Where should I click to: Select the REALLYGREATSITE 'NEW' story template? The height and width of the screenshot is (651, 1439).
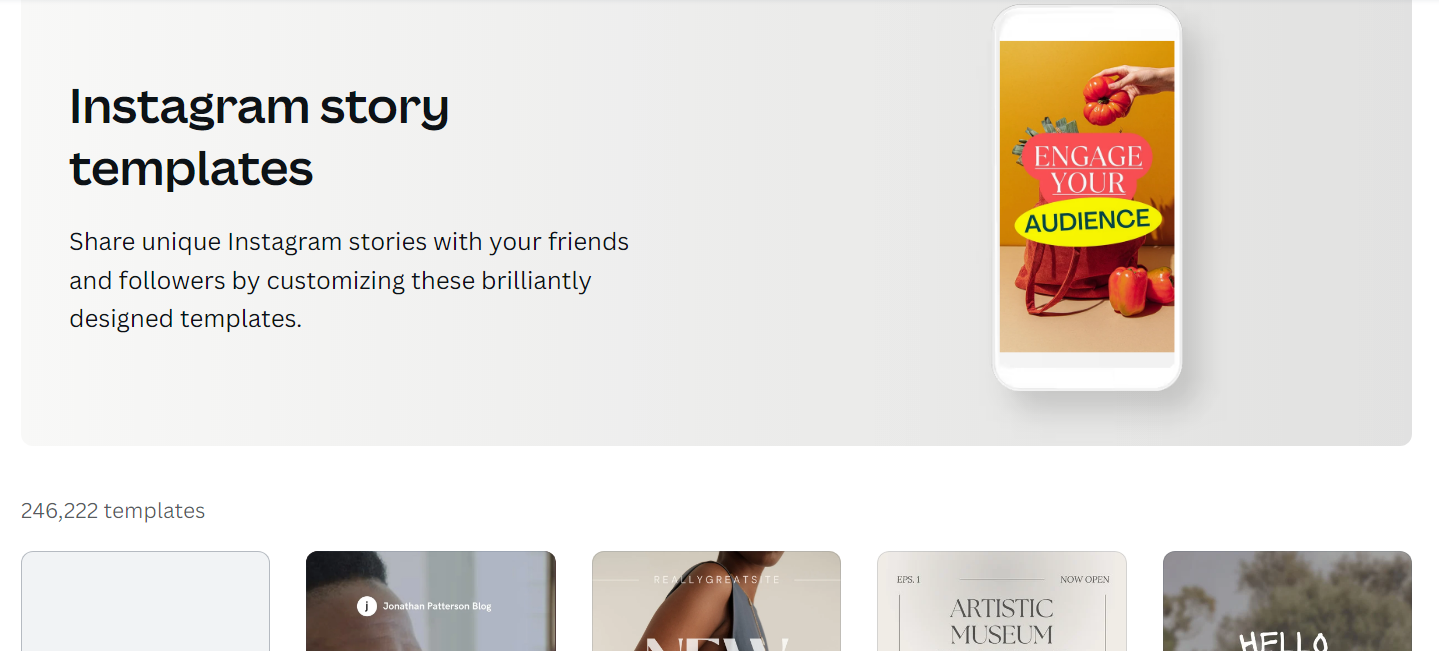click(x=716, y=601)
